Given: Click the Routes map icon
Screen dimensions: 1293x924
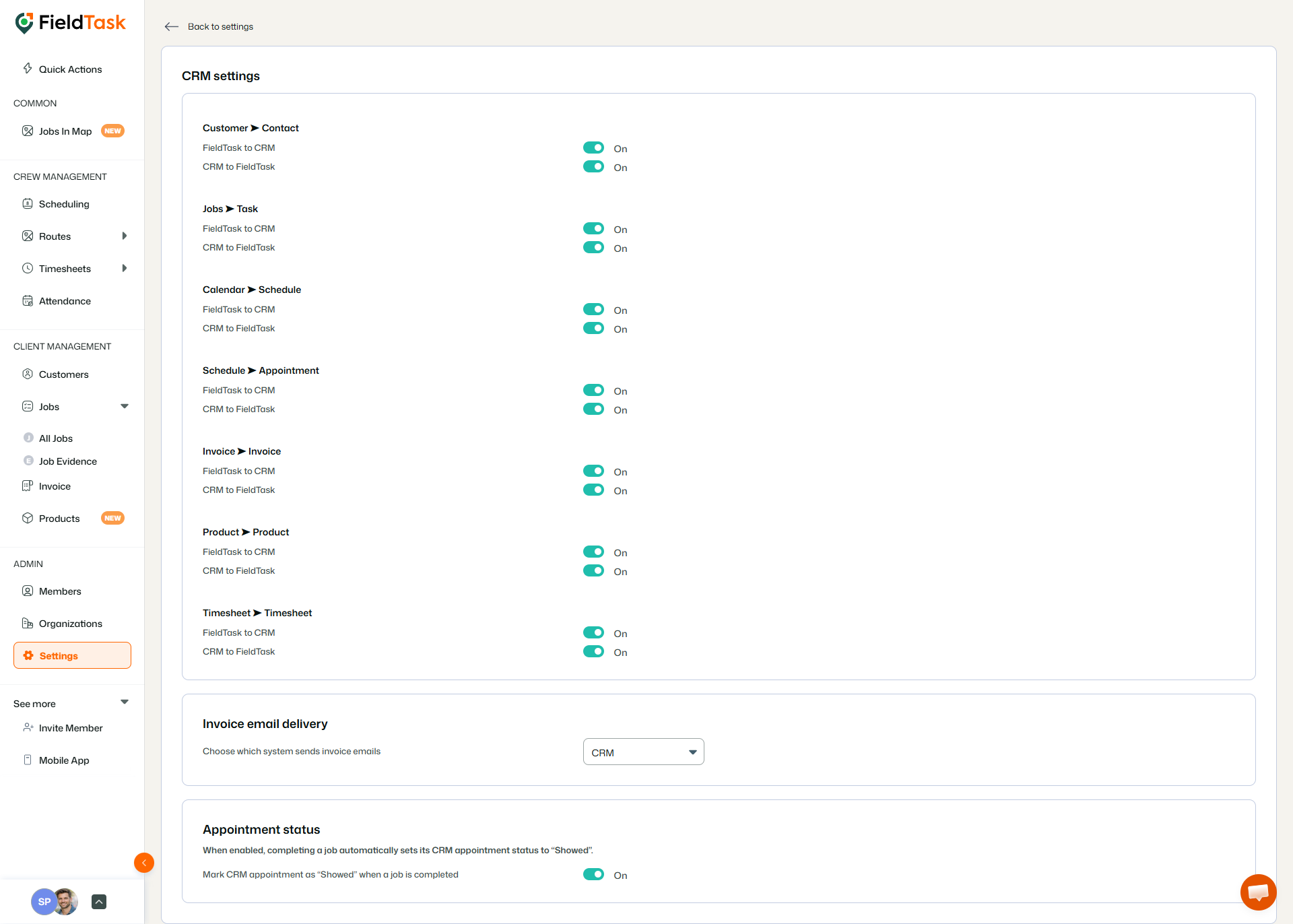Looking at the screenshot, I should [28, 236].
